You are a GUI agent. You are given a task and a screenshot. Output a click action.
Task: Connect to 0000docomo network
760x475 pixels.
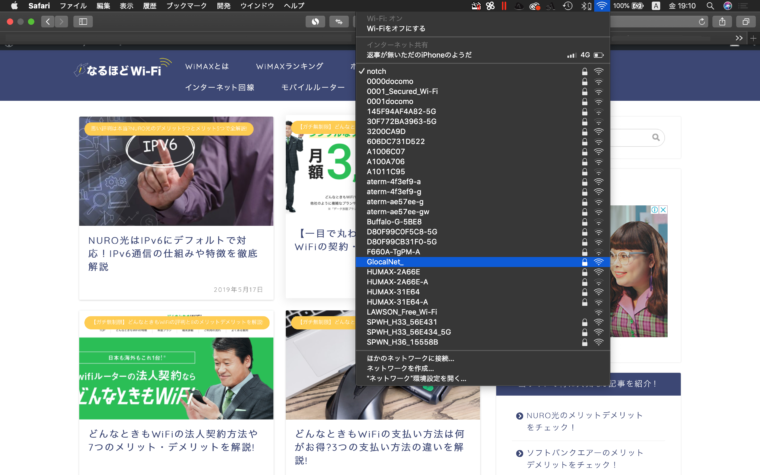click(482, 81)
